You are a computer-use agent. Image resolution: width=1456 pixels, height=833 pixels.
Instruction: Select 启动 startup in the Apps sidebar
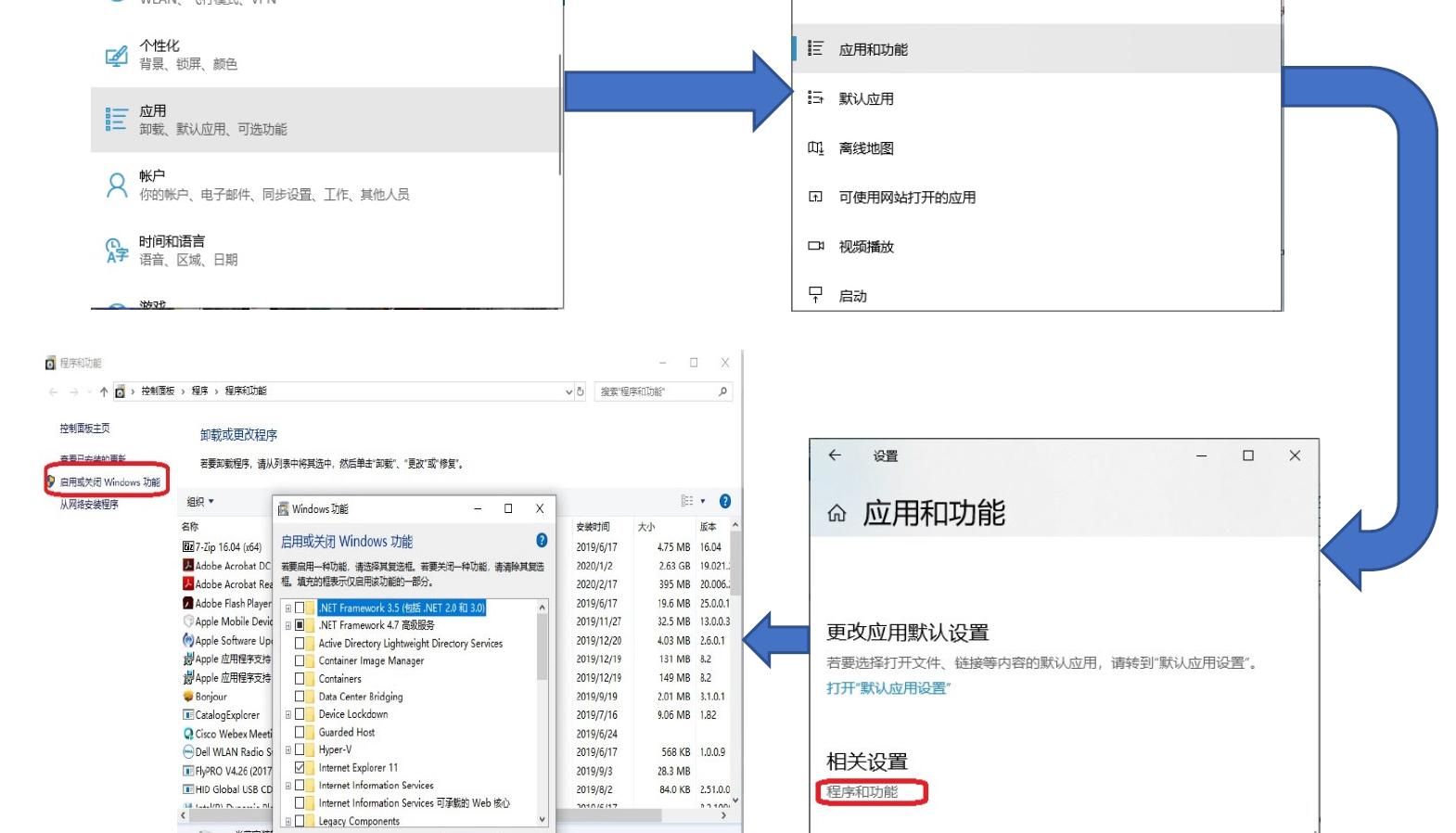coord(852,296)
